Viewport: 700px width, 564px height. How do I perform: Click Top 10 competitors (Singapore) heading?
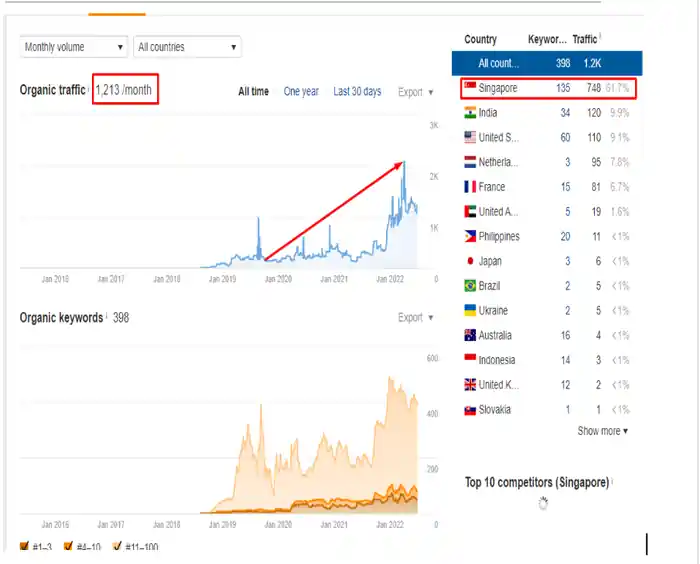[x=537, y=482]
